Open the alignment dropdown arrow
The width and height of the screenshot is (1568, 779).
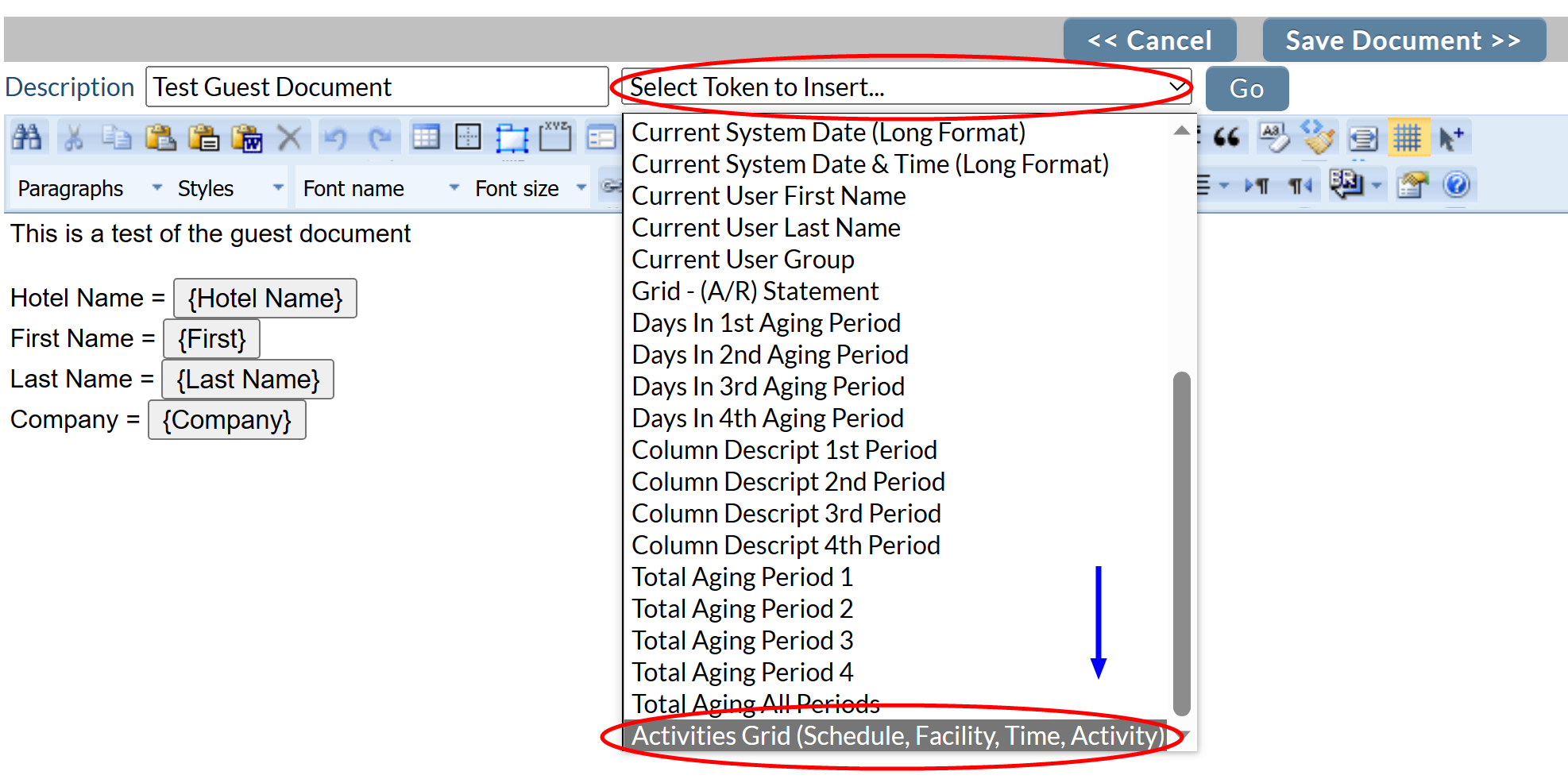1224,186
